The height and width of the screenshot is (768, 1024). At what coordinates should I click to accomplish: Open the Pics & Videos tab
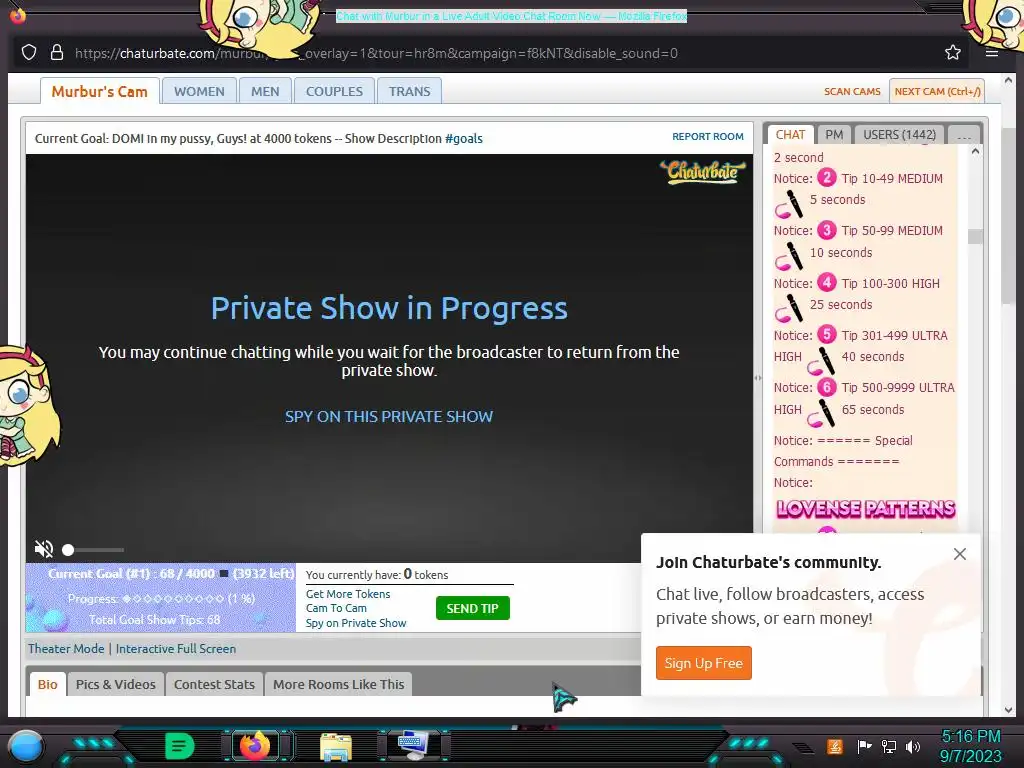click(x=116, y=684)
